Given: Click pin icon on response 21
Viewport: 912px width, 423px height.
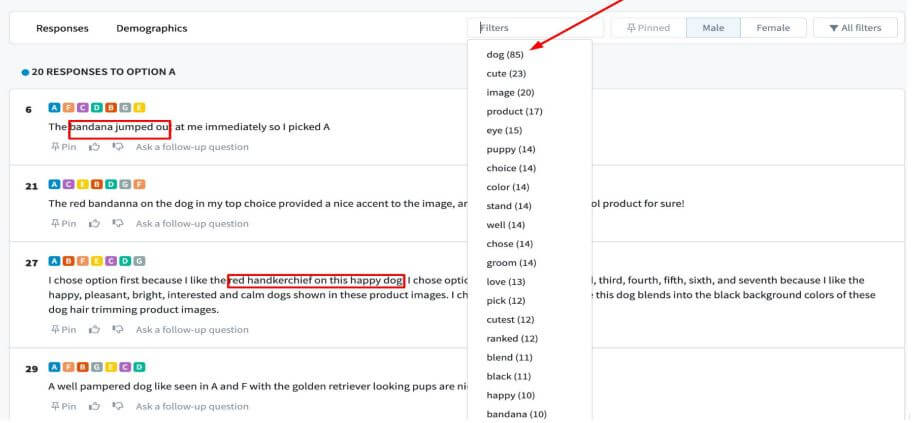Looking at the screenshot, I should tap(62, 224).
